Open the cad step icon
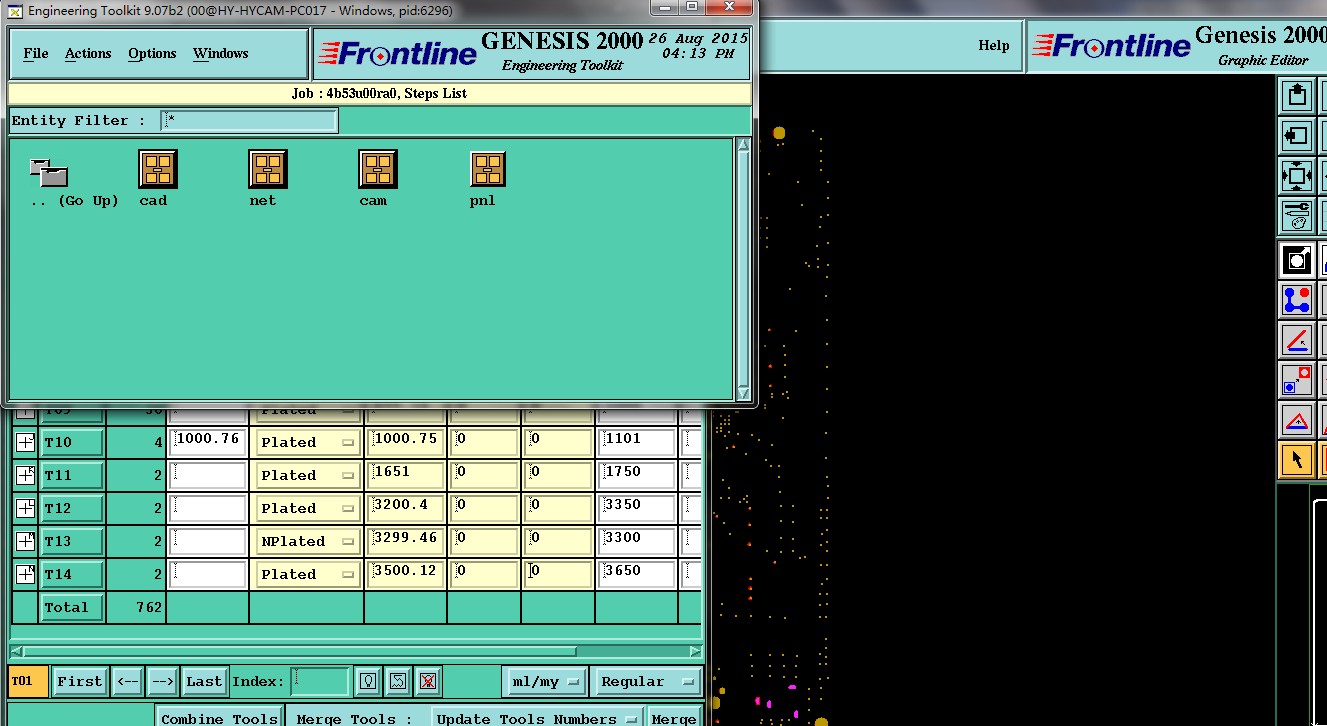The width and height of the screenshot is (1327, 726). coord(158,169)
